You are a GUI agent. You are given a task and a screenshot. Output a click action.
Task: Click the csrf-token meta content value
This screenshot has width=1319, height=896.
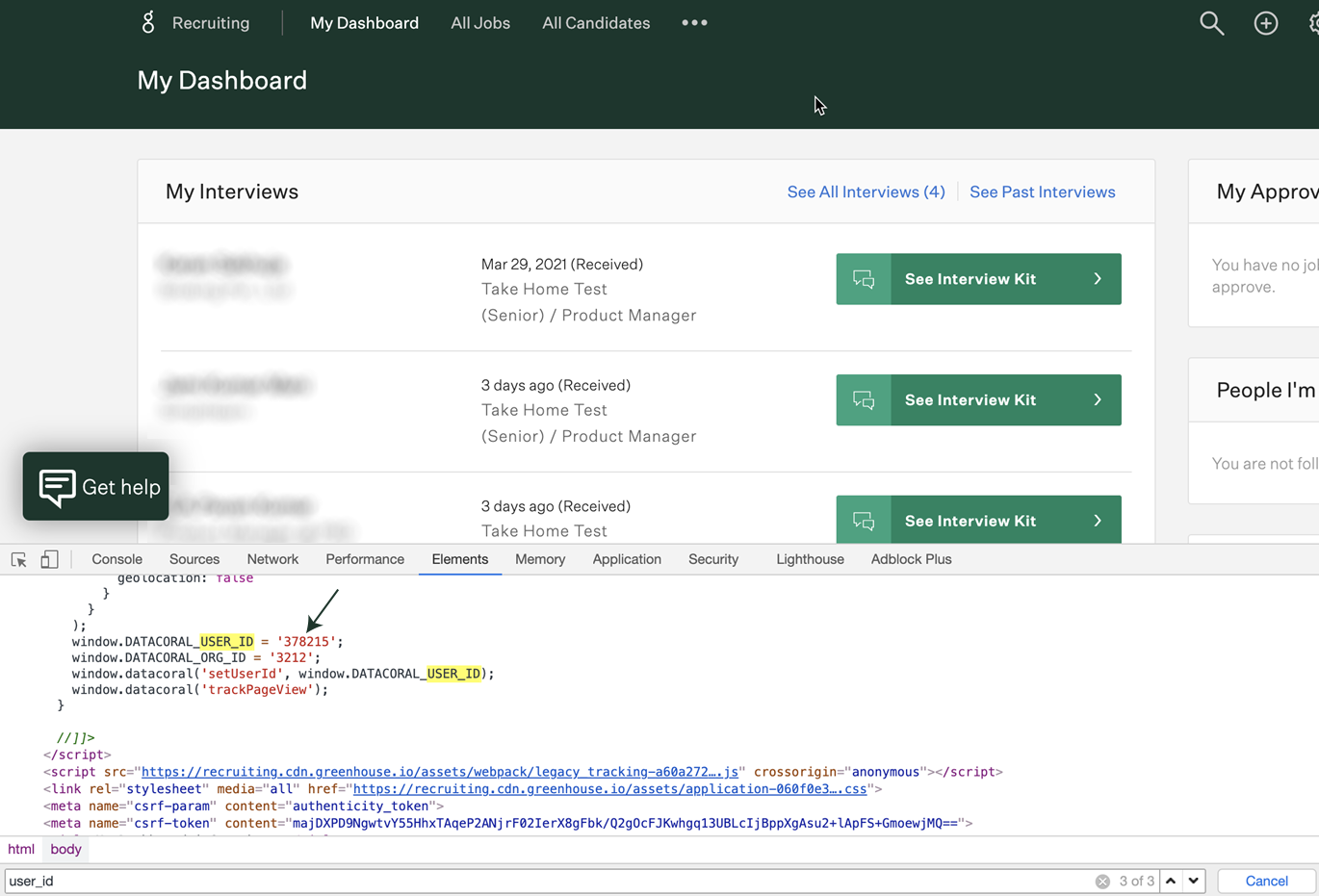626,824
